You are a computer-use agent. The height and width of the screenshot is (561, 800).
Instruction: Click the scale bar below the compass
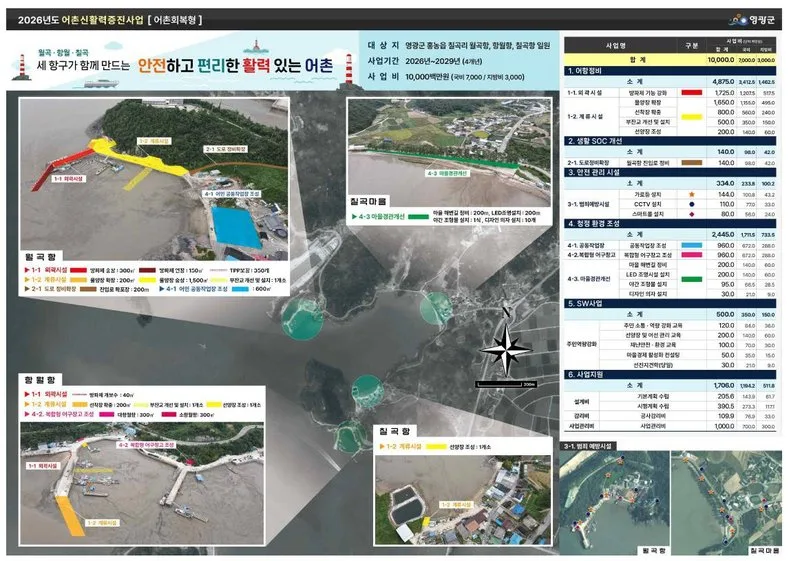[505, 385]
